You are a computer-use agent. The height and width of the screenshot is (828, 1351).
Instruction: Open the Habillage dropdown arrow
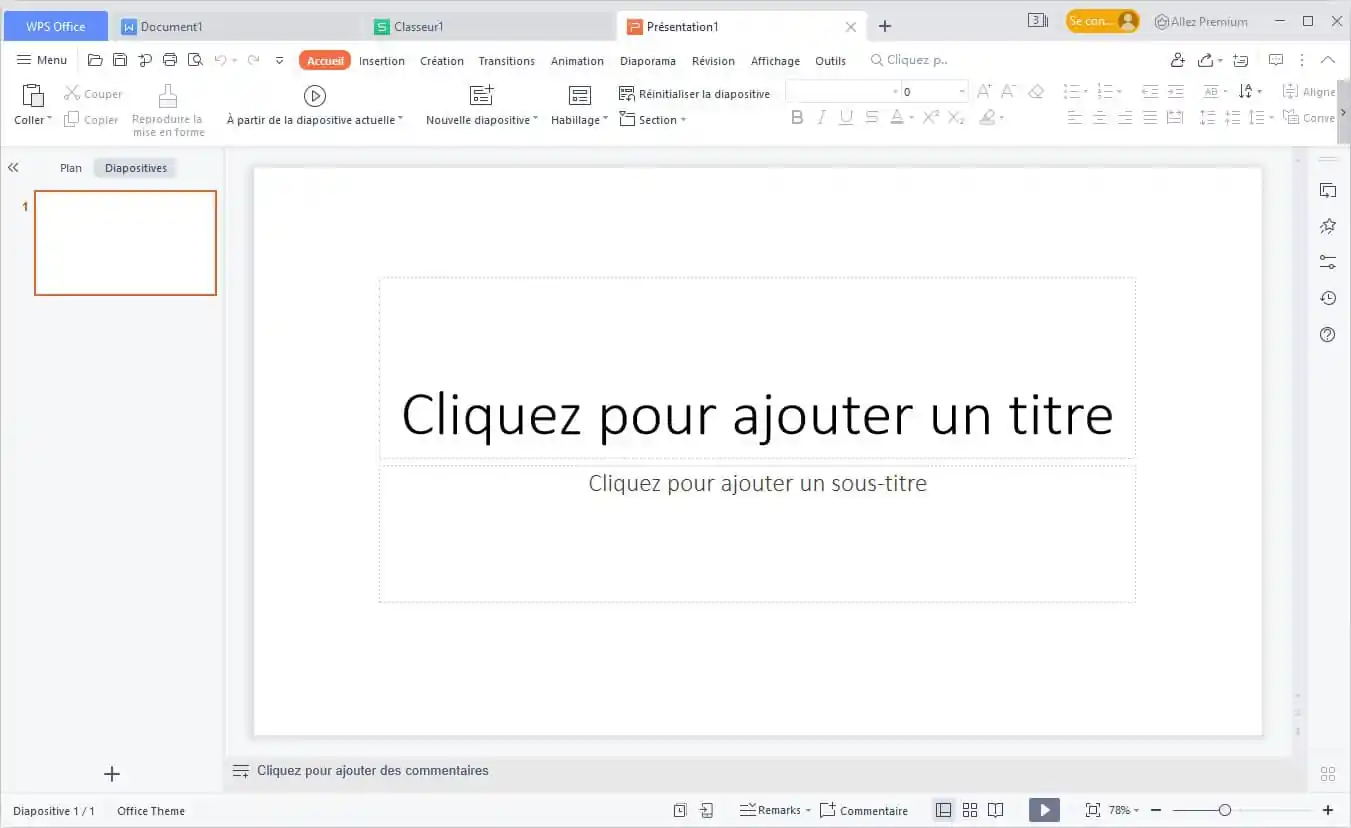tap(605, 120)
